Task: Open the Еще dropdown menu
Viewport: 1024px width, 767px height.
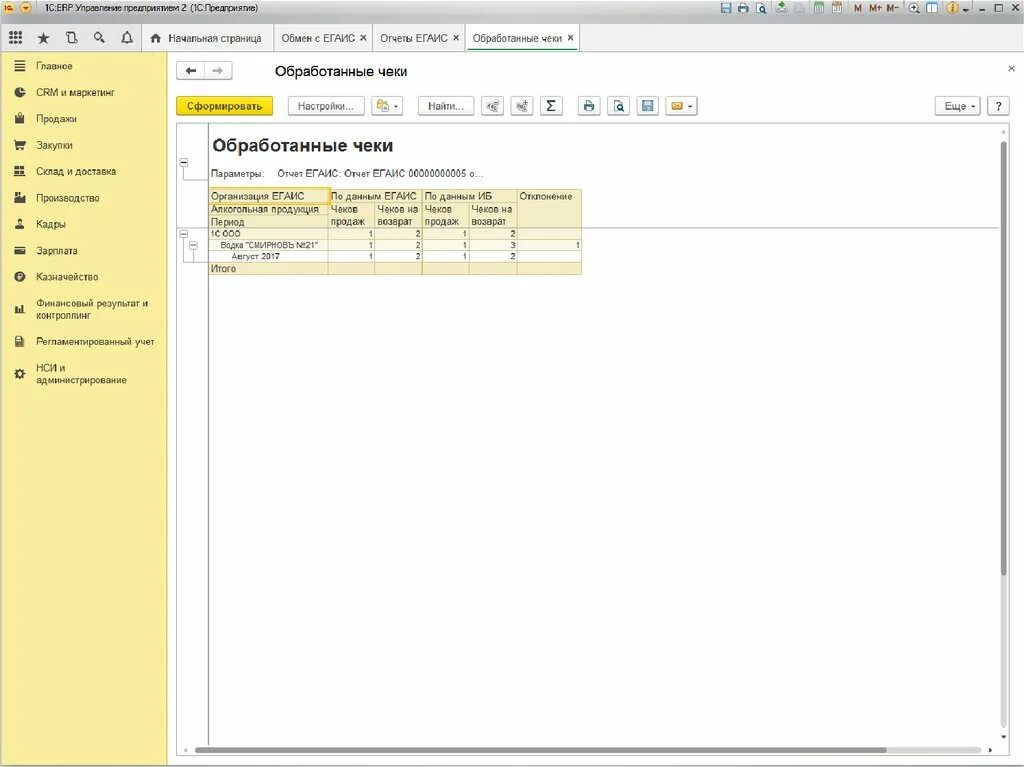Action: (x=958, y=106)
